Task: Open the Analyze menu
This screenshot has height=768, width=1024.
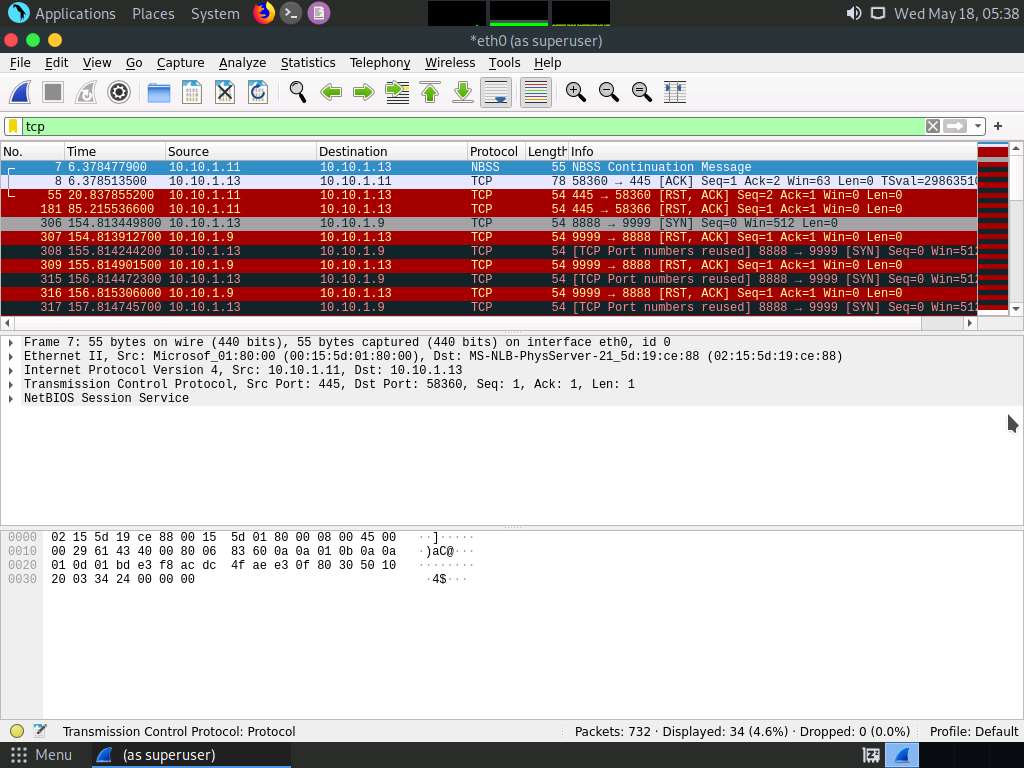Action: coord(242,62)
